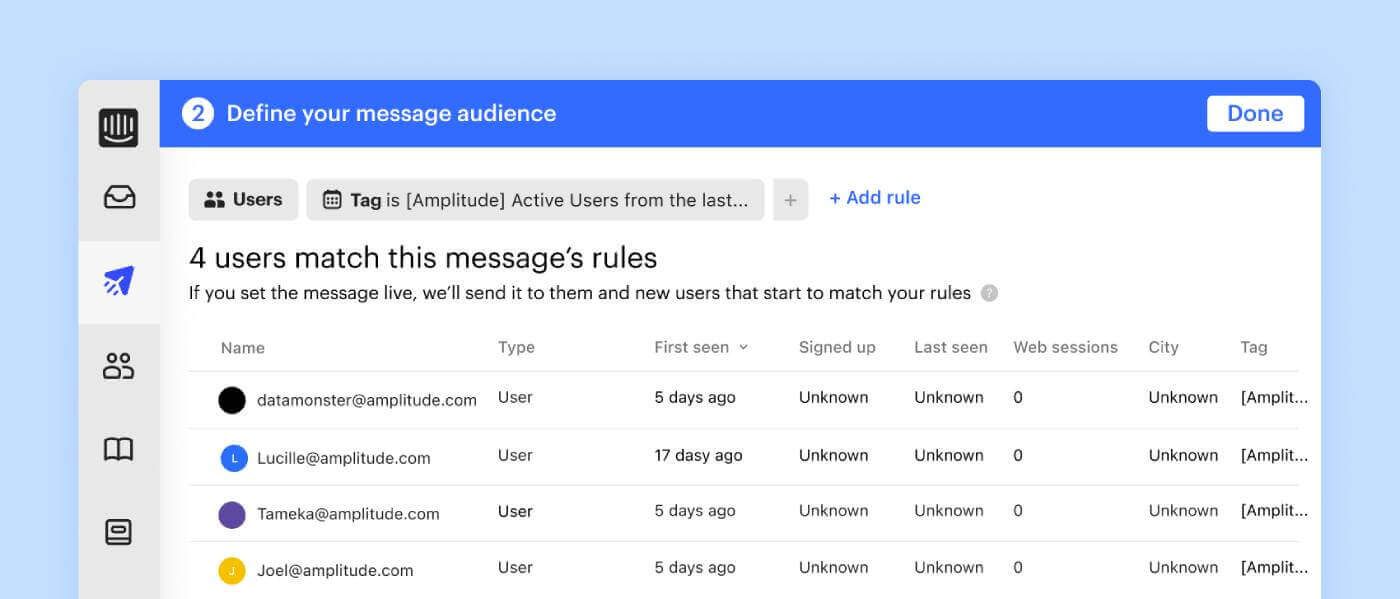
Task: Open user Lucille@amplitude.com
Action: (x=344, y=458)
